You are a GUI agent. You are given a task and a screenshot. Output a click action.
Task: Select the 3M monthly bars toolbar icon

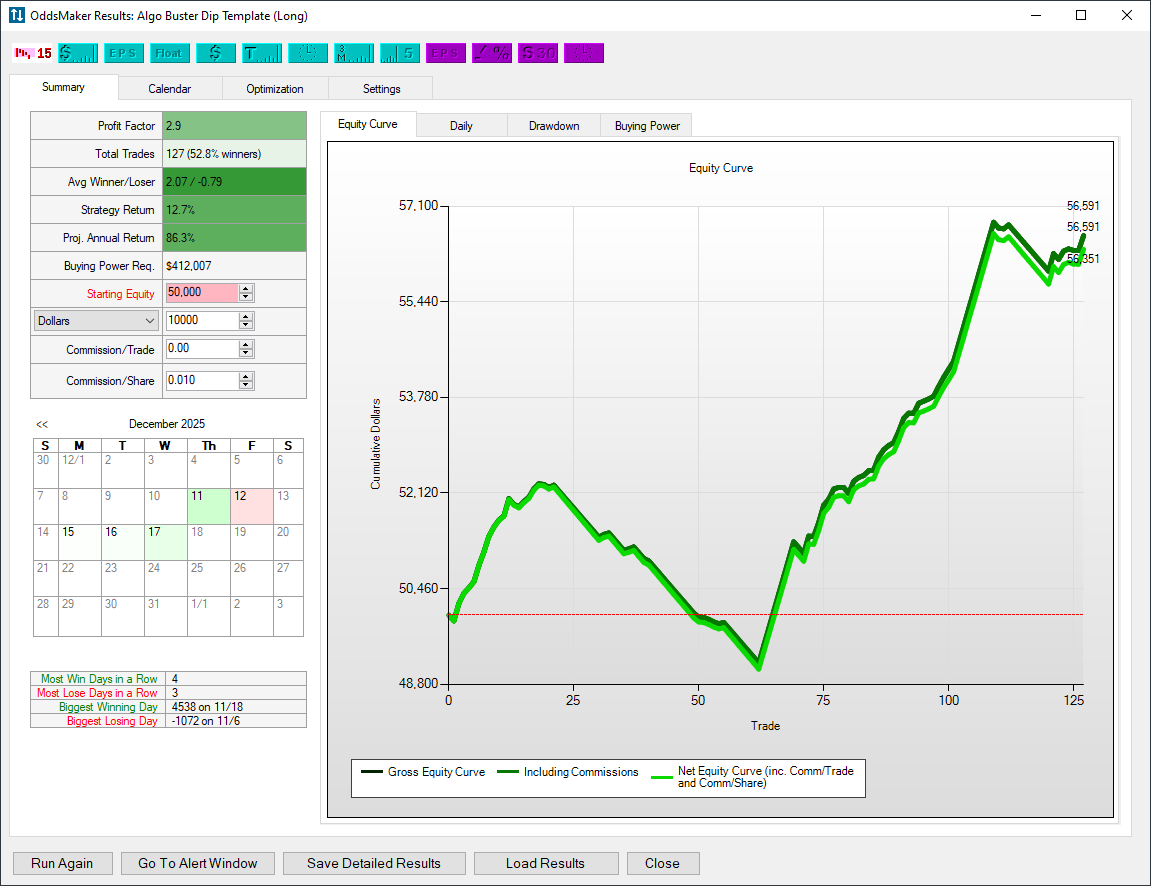352,52
